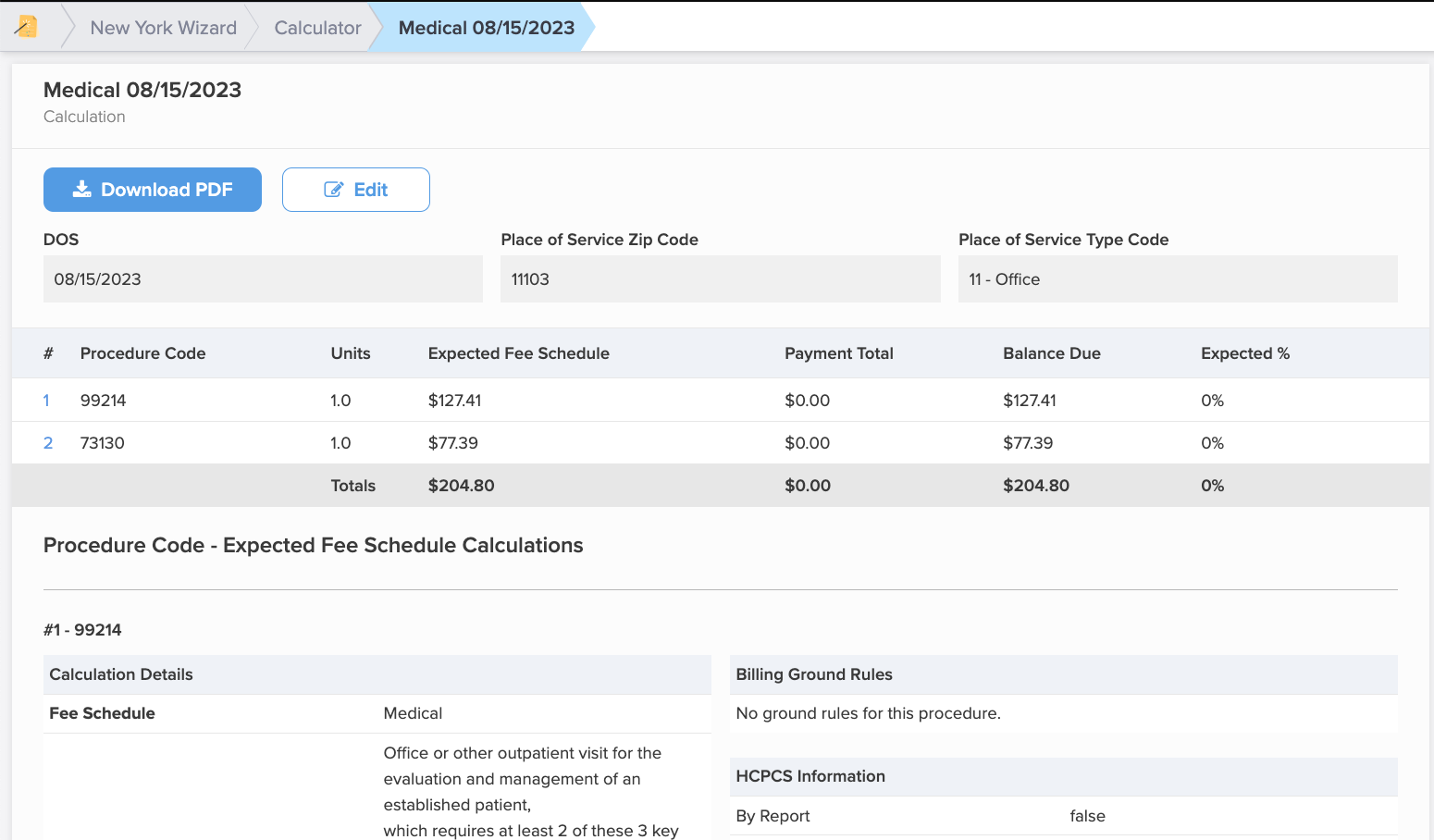Image resolution: width=1434 pixels, height=840 pixels.
Task: Open the Calculator breadcrumb
Action: click(x=317, y=28)
